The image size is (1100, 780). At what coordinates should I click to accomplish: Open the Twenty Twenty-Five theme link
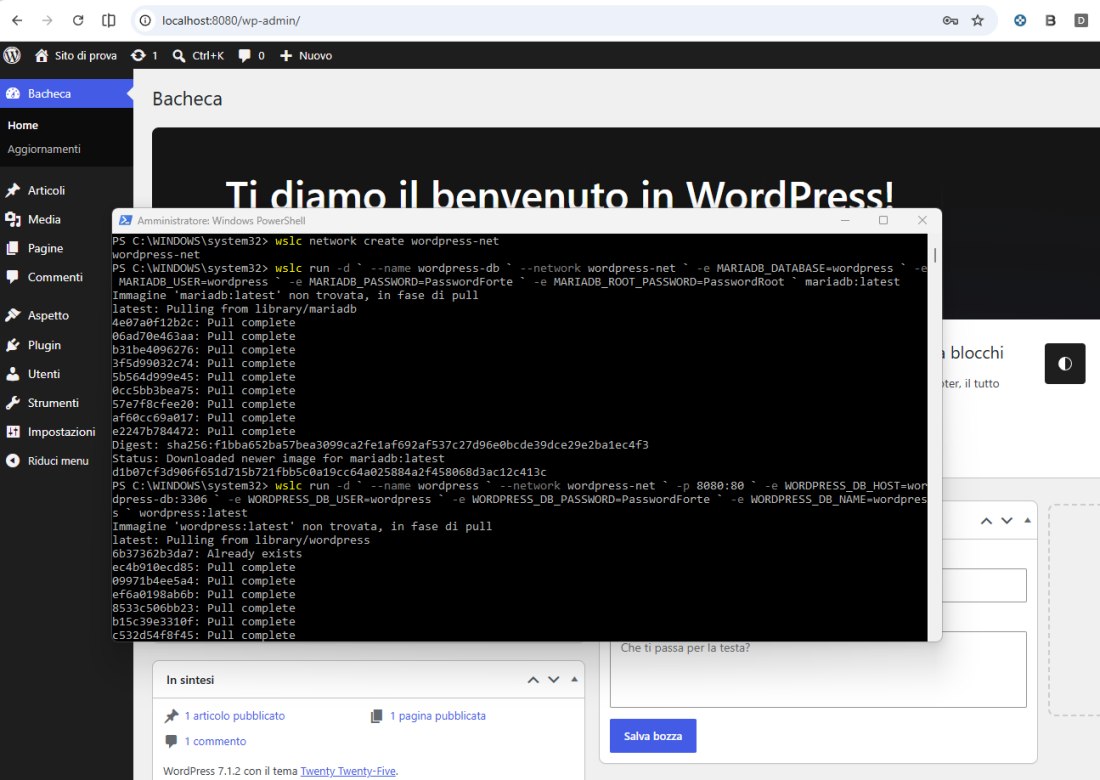click(348, 771)
